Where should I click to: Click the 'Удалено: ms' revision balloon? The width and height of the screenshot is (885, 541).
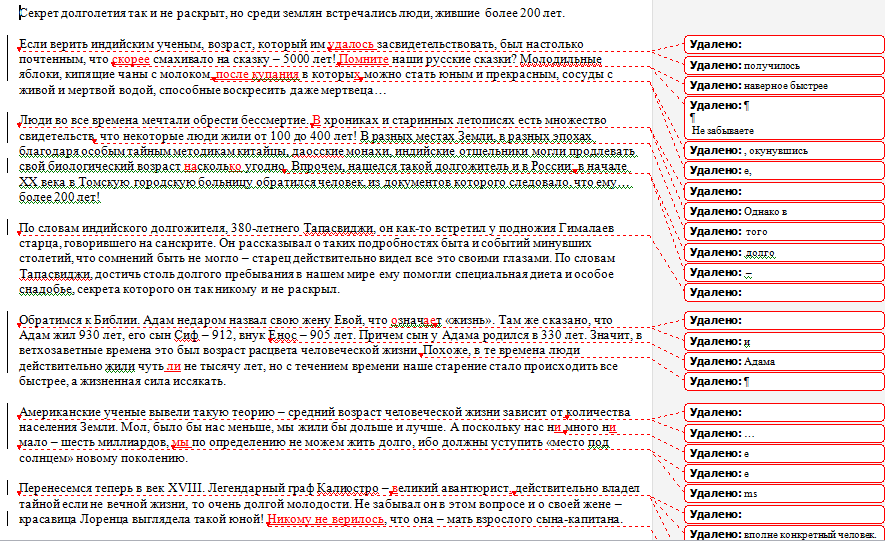(x=784, y=493)
